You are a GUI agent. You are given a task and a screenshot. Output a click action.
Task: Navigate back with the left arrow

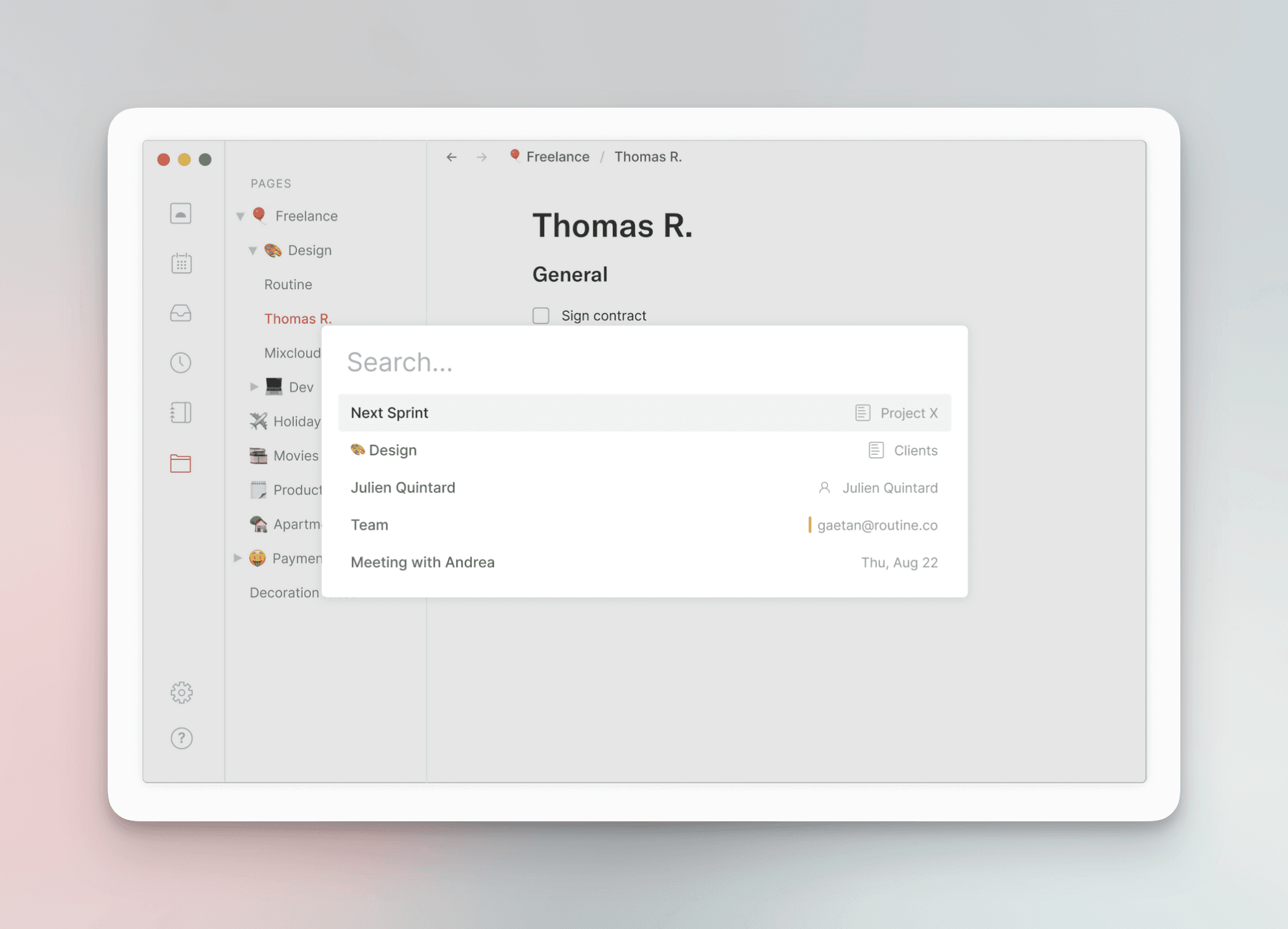coord(451,157)
